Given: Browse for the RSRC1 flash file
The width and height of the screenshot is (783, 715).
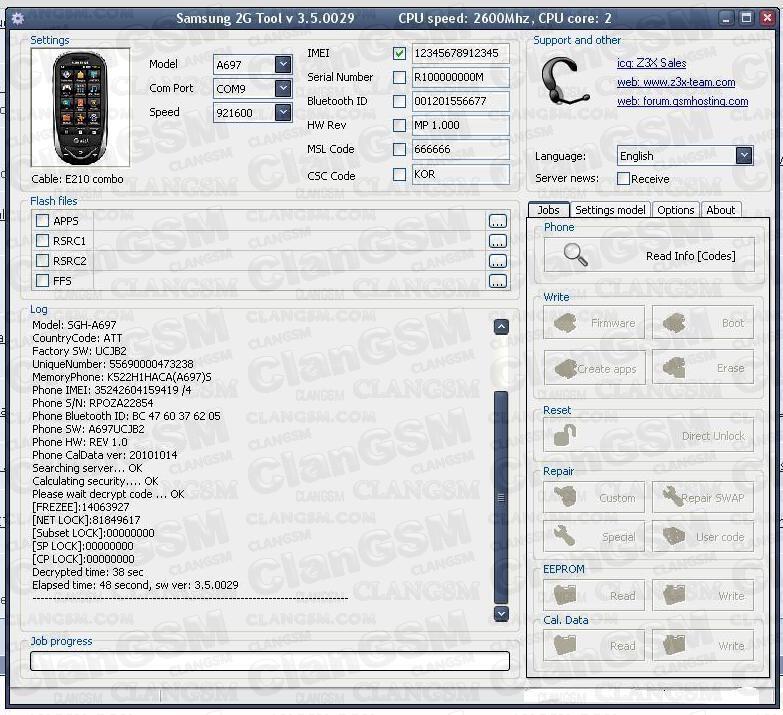Looking at the screenshot, I should pos(497,241).
